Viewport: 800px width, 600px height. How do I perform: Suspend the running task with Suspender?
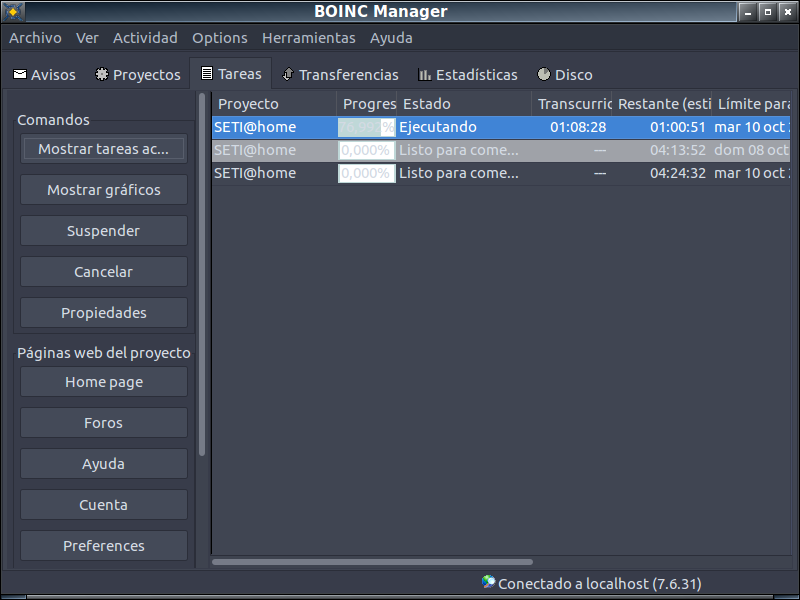click(103, 230)
